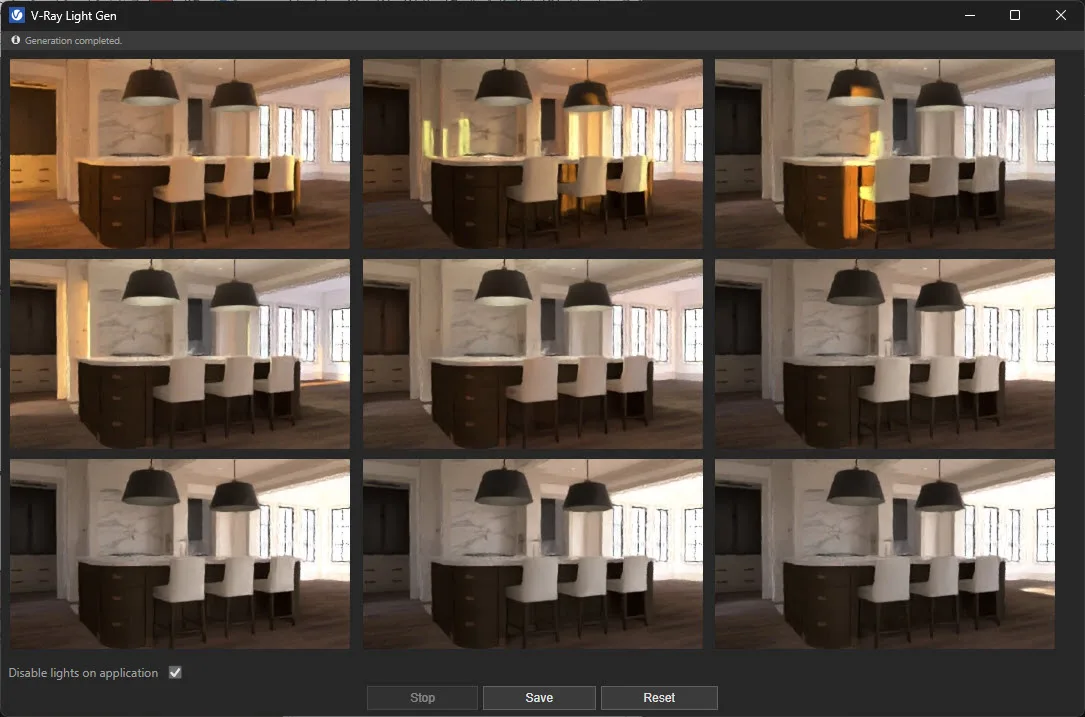The image size is (1085, 717).
Task: Select the bottom-right lighting variation preview
Action: pos(884,553)
